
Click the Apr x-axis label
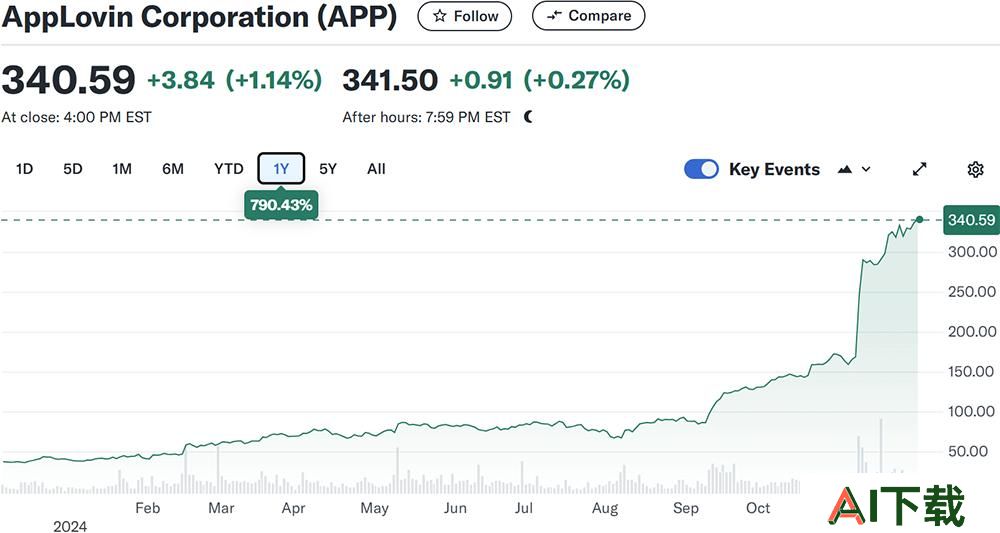pos(293,508)
